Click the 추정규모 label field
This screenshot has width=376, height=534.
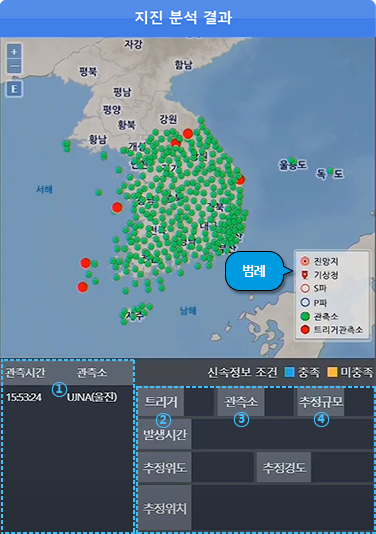[x=320, y=402]
